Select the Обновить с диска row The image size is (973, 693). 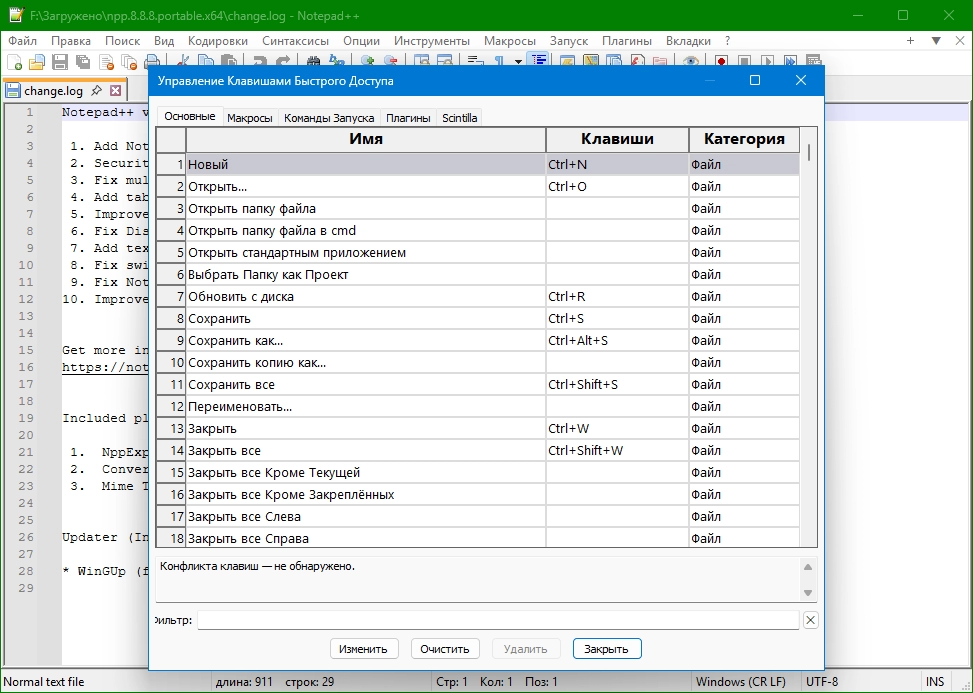pyautogui.click(x=478, y=297)
